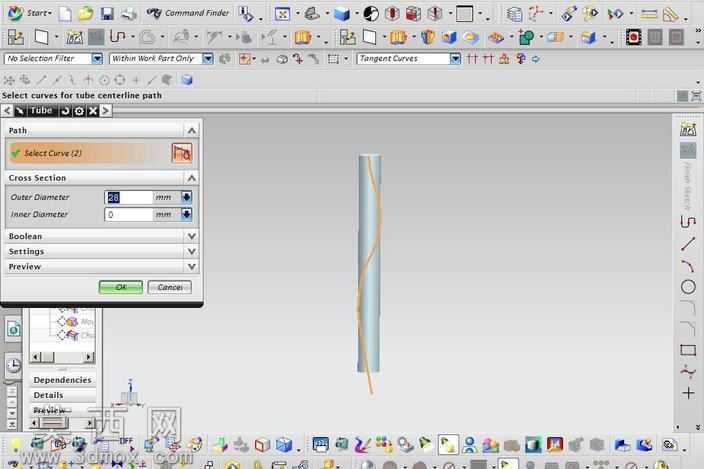Open dropdown arrow next to datum plane icon
704x469 pixels.
pyautogui.click(x=57, y=37)
